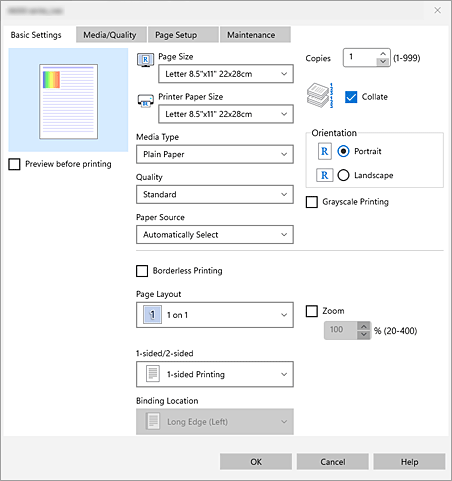Click the document preview thumbnail
The width and height of the screenshot is (452, 481).
point(68,101)
